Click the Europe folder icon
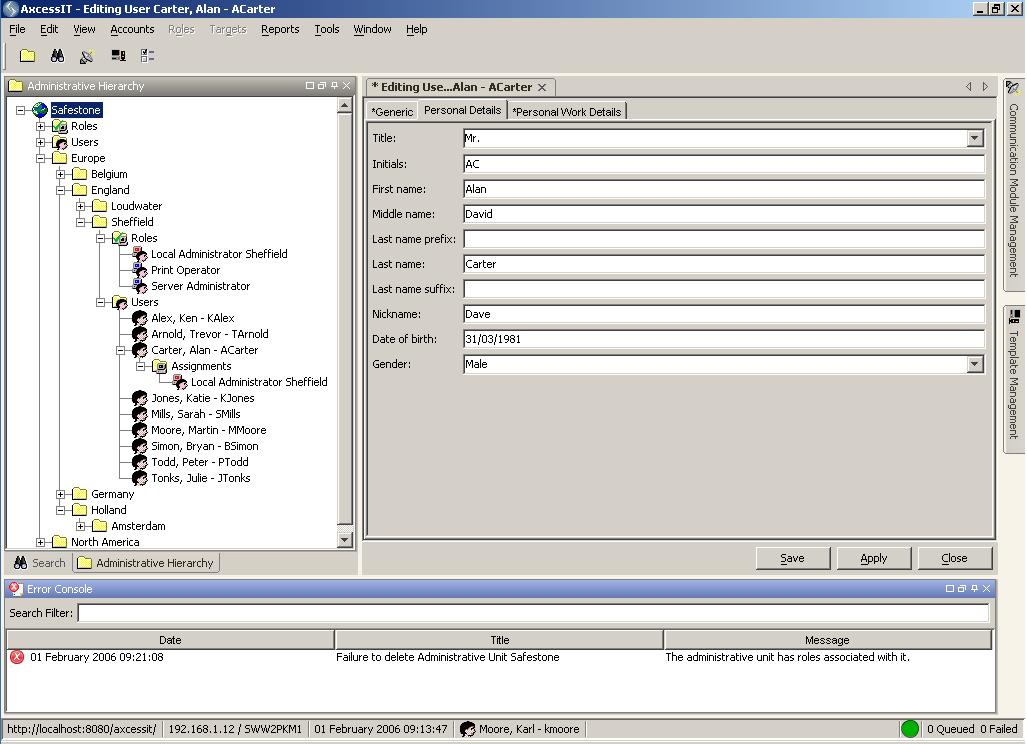 coord(60,158)
